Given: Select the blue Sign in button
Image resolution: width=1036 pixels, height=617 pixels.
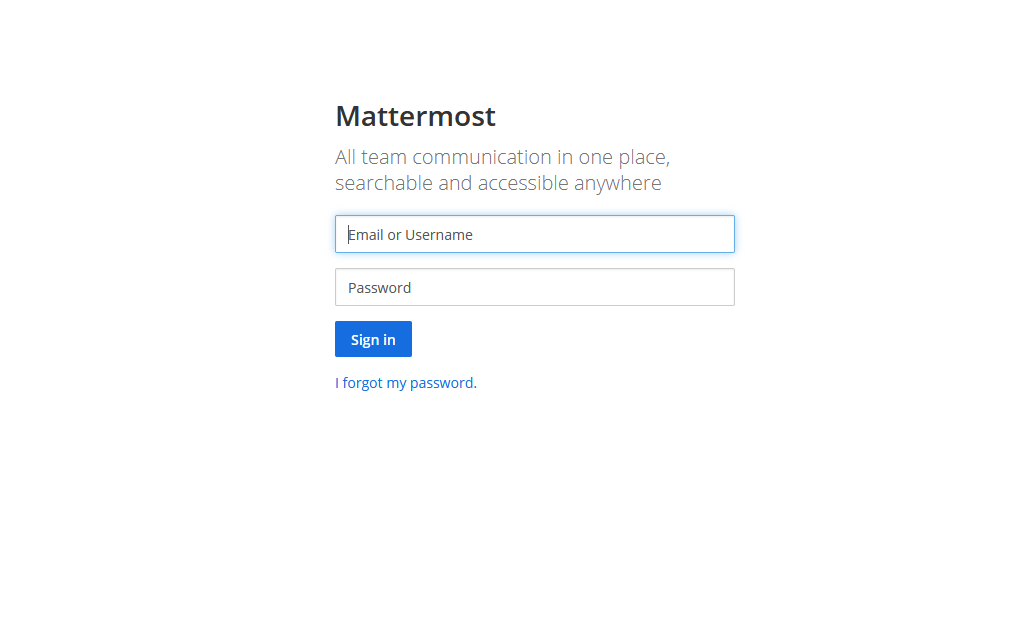Looking at the screenshot, I should (x=373, y=338).
